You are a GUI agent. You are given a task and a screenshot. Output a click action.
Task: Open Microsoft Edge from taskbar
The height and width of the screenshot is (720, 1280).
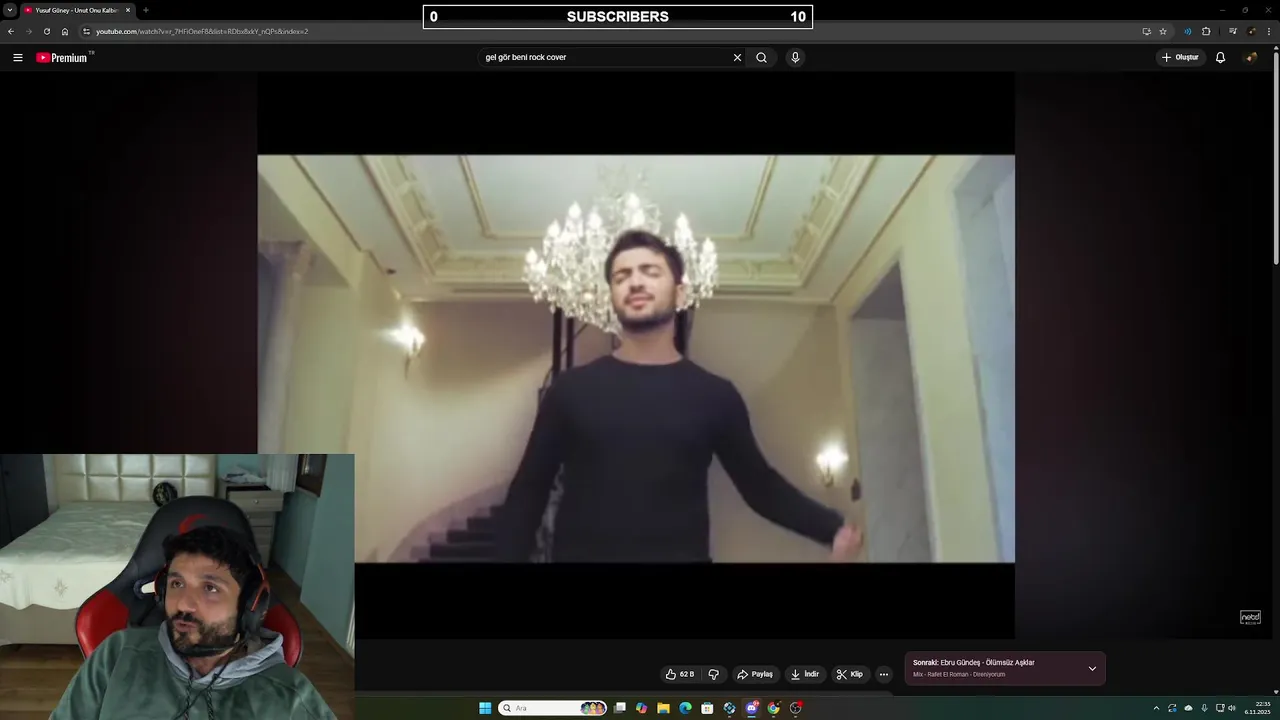click(x=685, y=708)
